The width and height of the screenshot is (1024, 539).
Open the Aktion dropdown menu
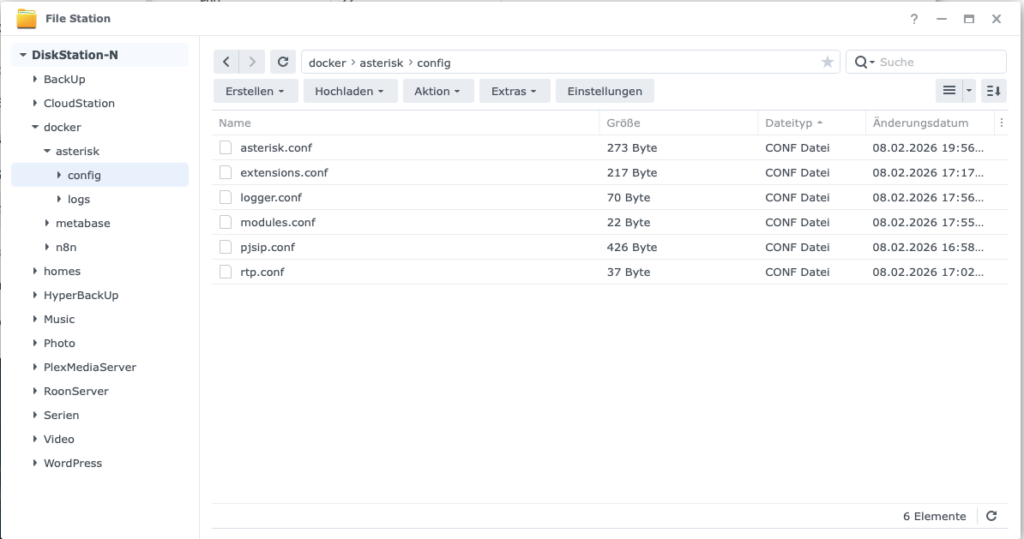coord(436,91)
